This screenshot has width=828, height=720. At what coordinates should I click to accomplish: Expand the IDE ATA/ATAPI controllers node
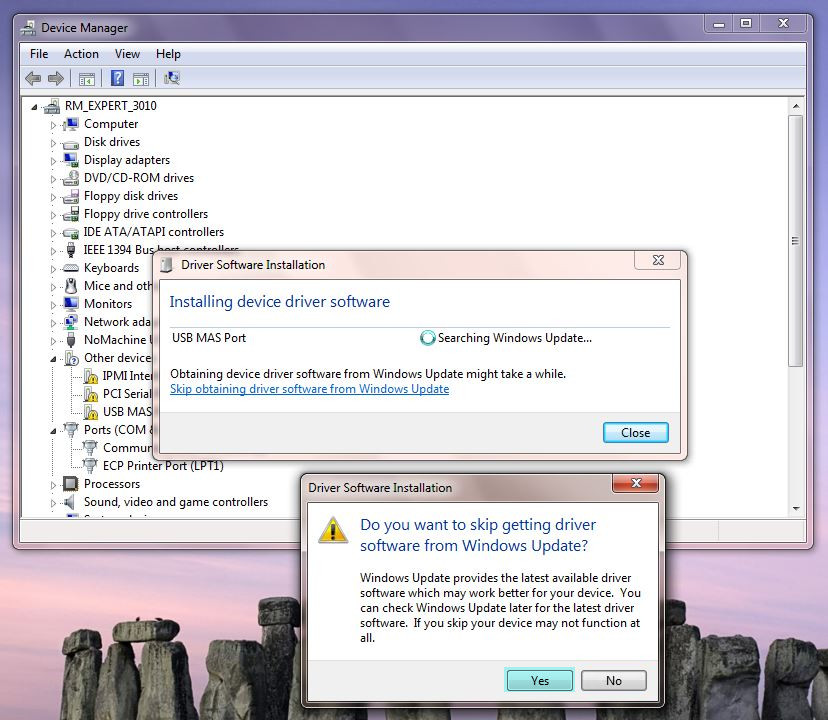point(53,233)
